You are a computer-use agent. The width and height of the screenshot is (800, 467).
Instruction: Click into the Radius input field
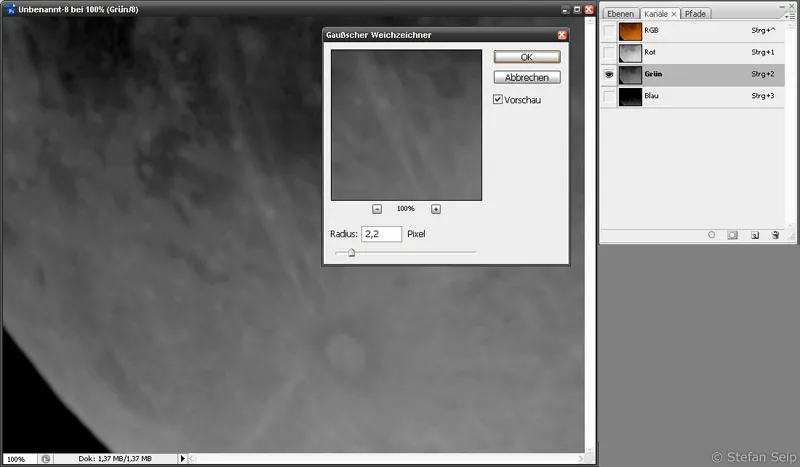pos(381,234)
